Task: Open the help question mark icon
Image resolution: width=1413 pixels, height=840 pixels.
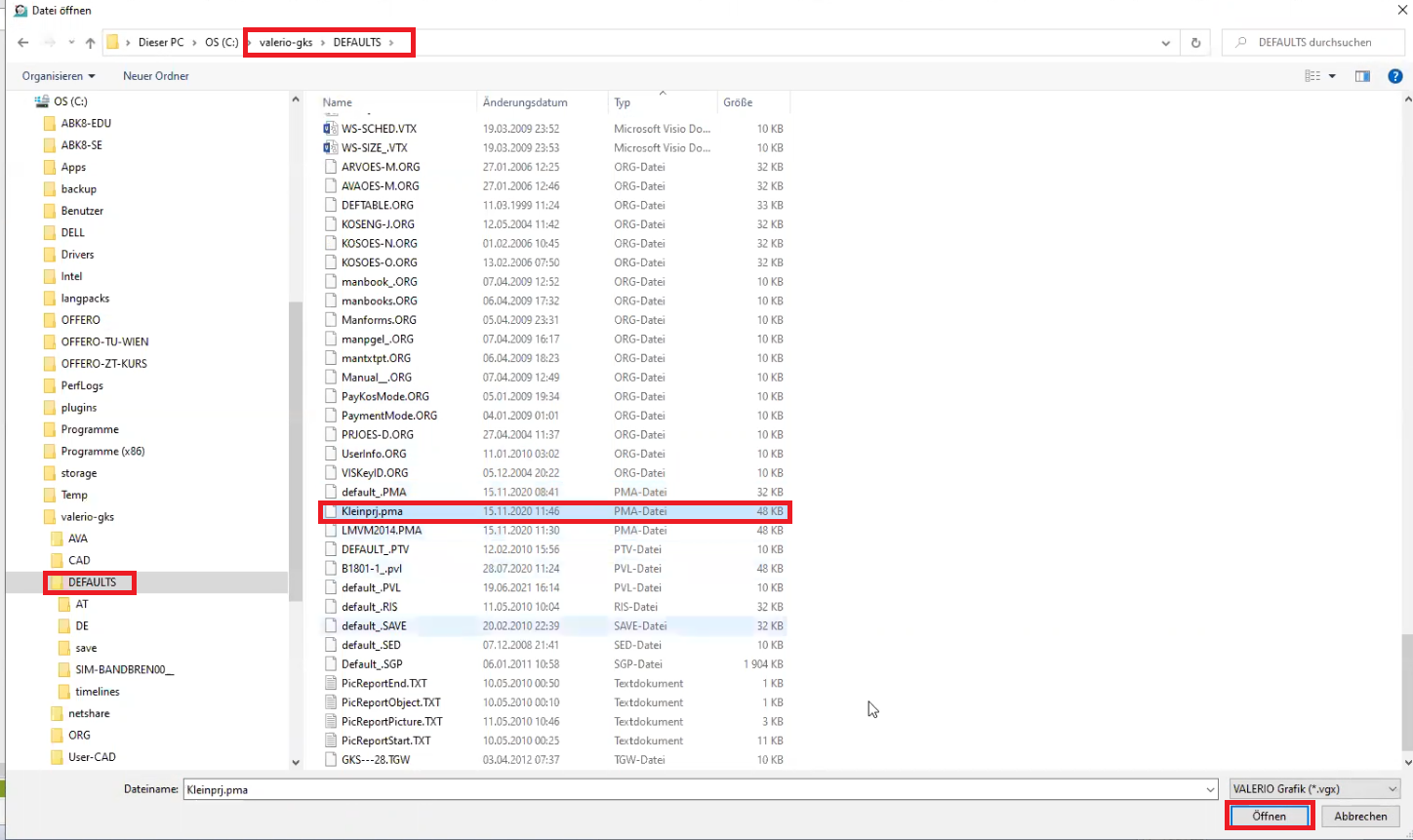Action: tap(1395, 76)
